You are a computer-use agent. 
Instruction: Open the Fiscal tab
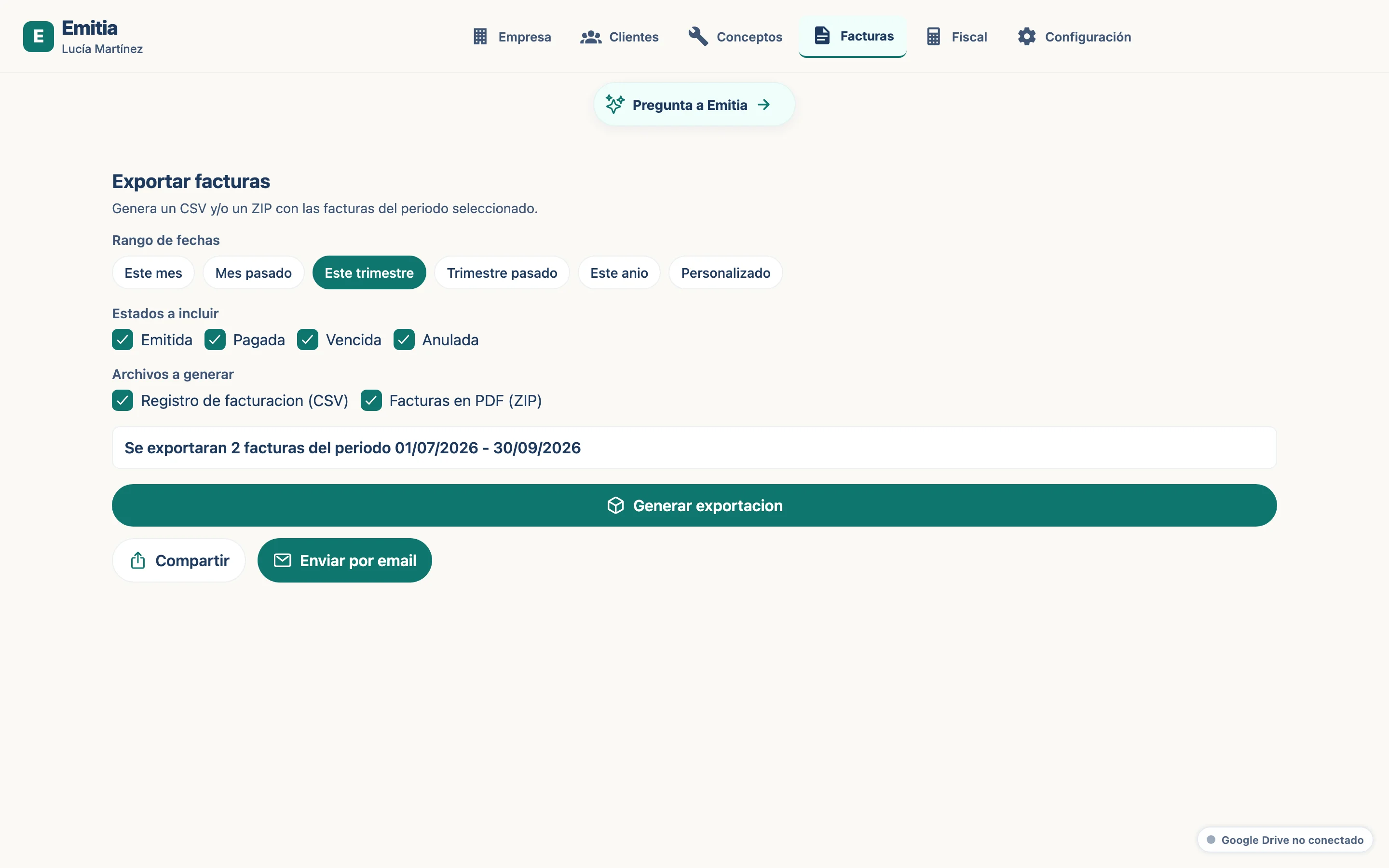pyautogui.click(x=957, y=37)
